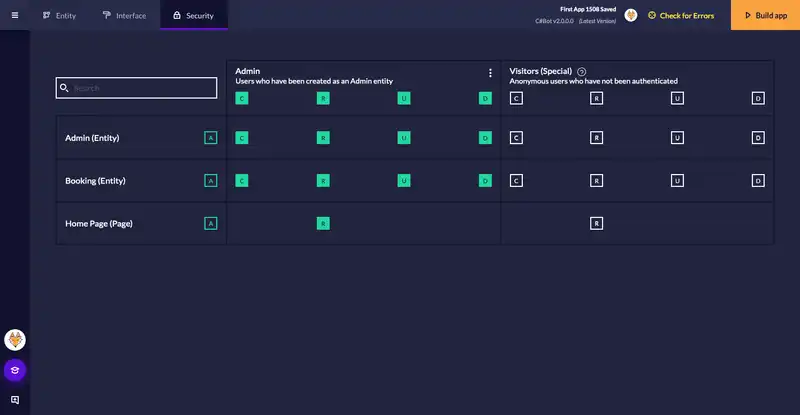The height and width of the screenshot is (415, 800).
Task: Click the search magnifier icon
Action: 65,88
